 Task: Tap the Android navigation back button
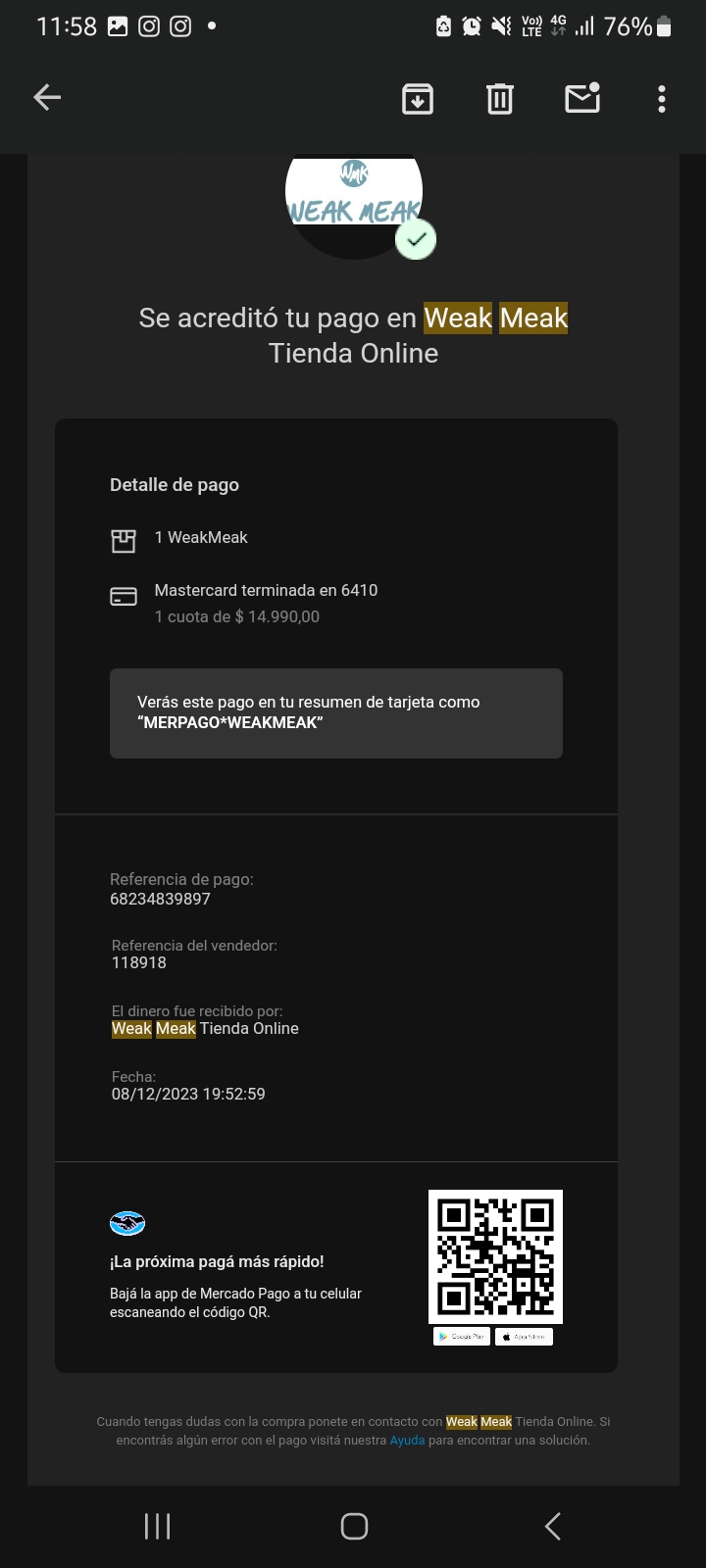[552, 1526]
